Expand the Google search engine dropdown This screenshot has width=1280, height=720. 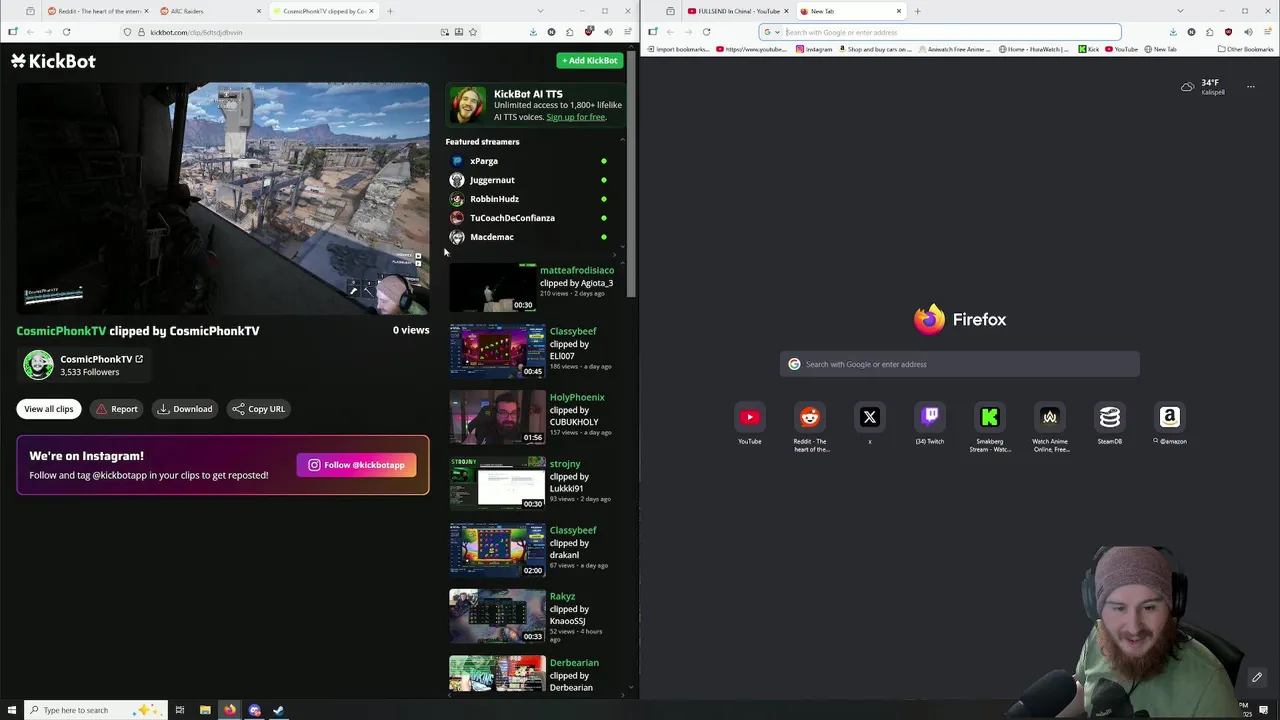point(771,32)
